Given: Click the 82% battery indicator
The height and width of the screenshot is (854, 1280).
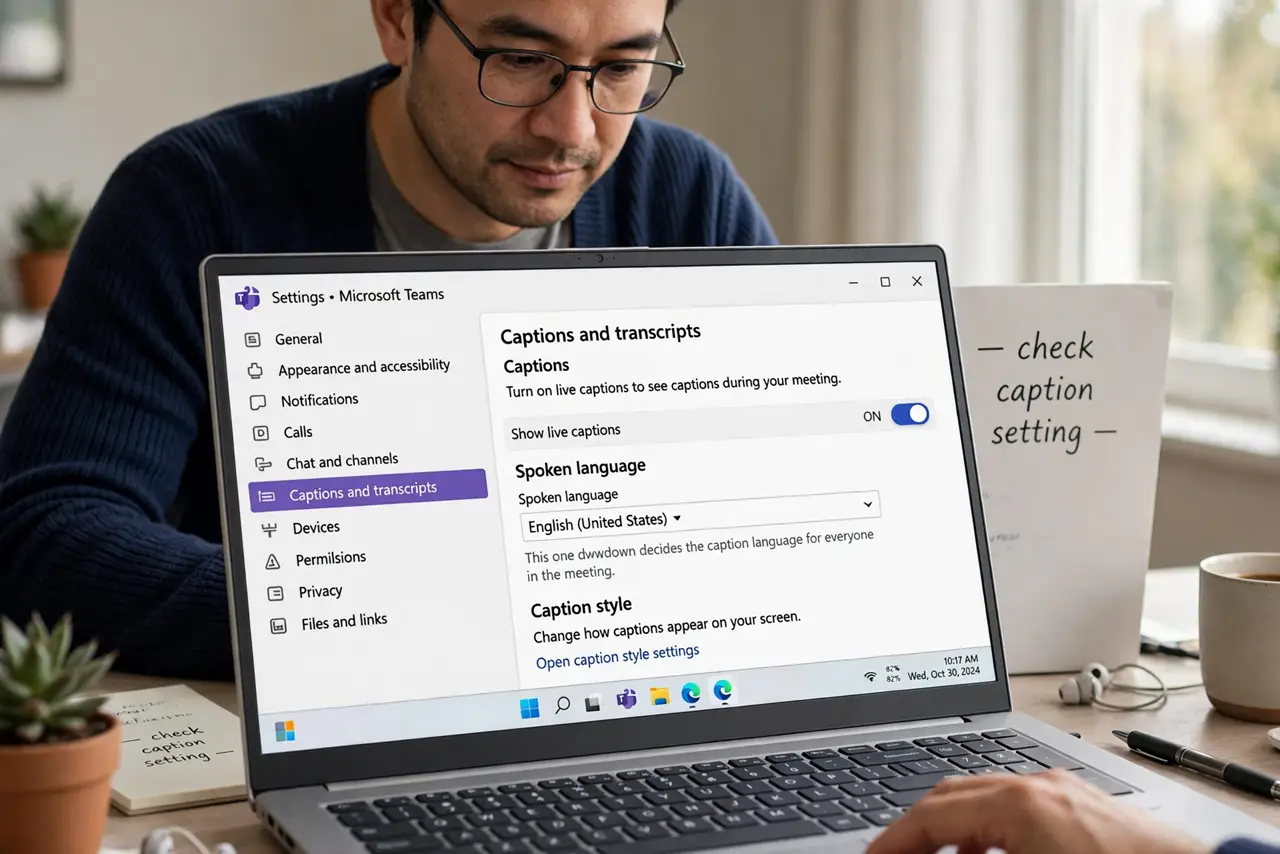Looking at the screenshot, I should coord(892,673).
